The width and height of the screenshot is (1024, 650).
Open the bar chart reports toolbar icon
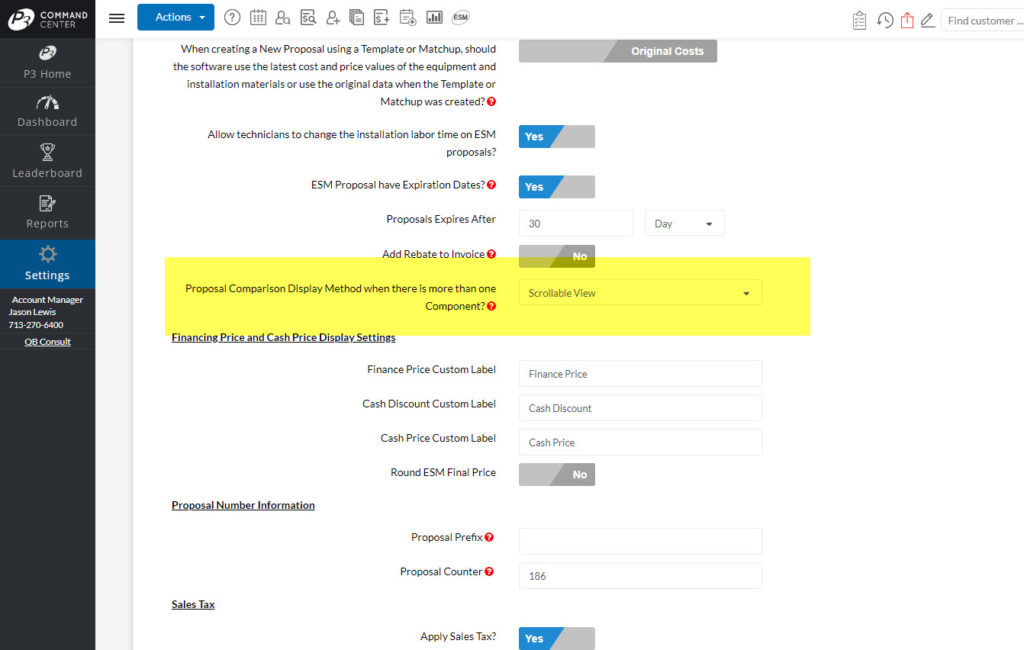(x=434, y=17)
